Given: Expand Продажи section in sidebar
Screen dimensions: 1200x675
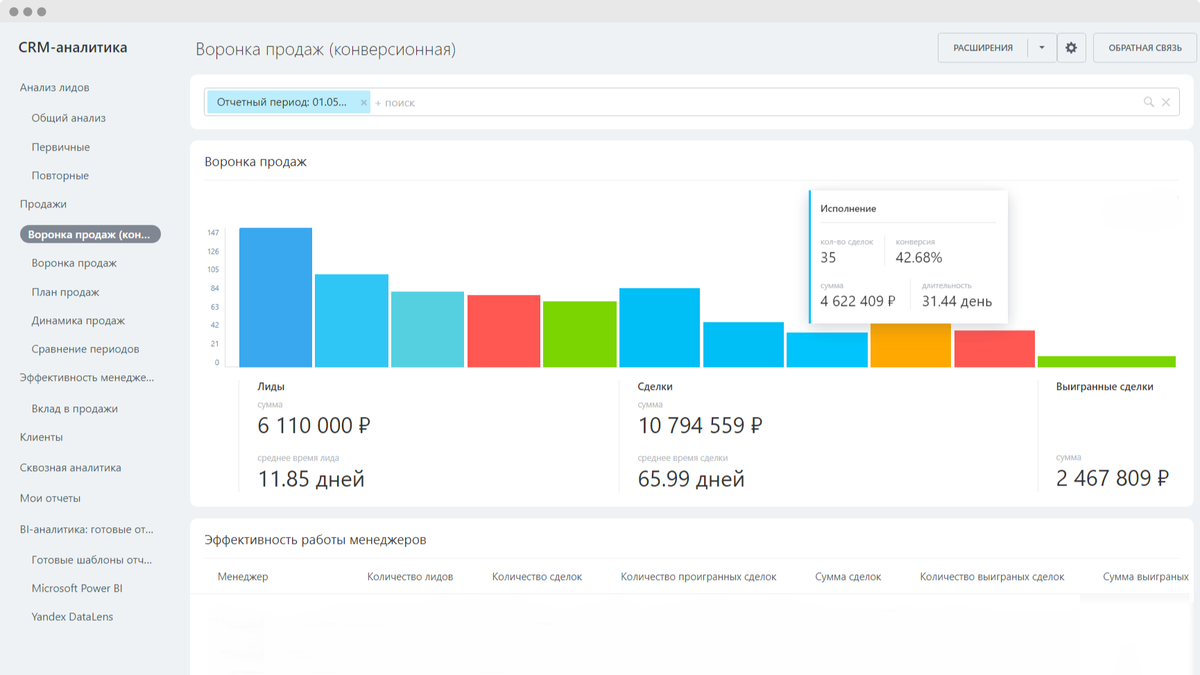Looking at the screenshot, I should point(43,204).
